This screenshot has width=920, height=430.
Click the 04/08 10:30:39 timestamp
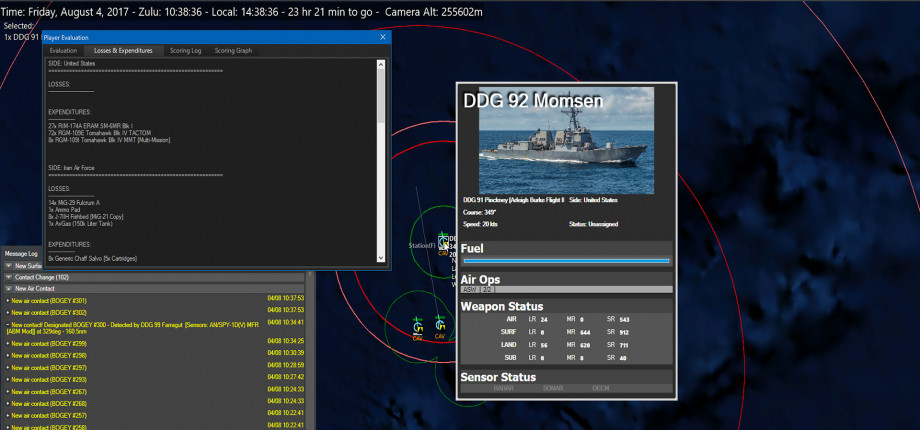pyautogui.click(x=285, y=353)
